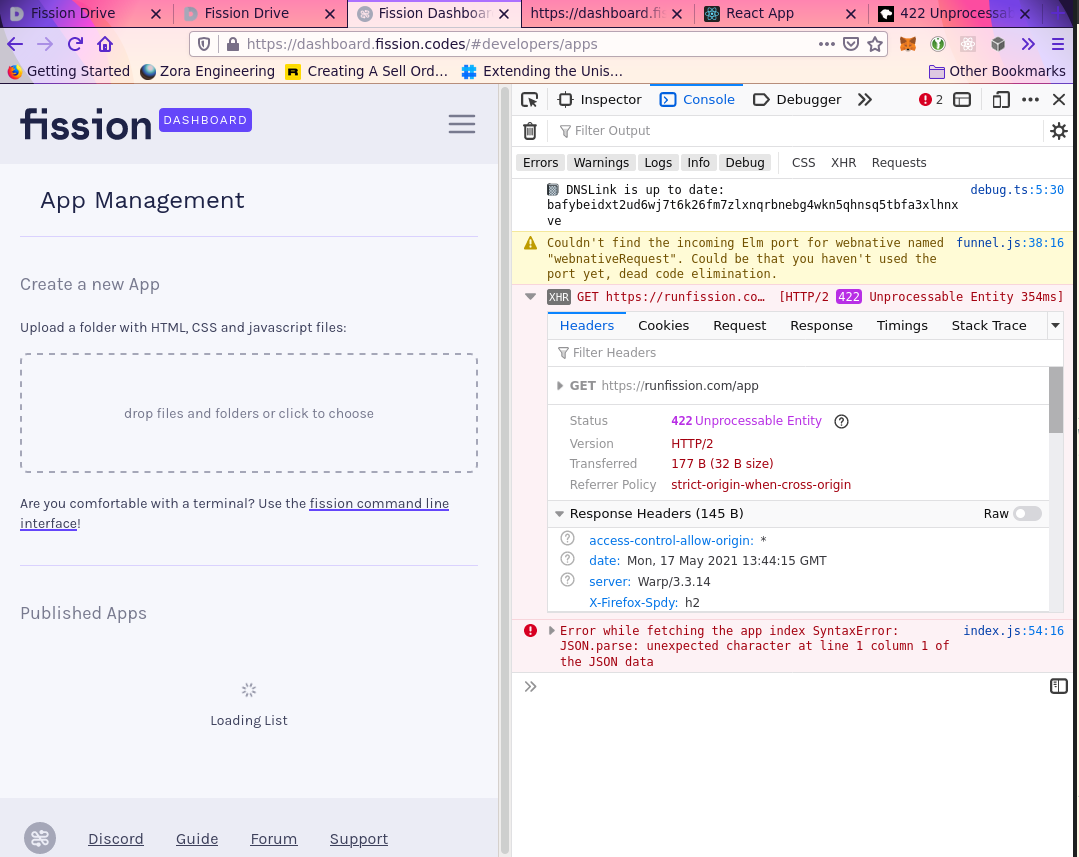
Task: Toggle the Requests filter
Action: pyautogui.click(x=899, y=162)
